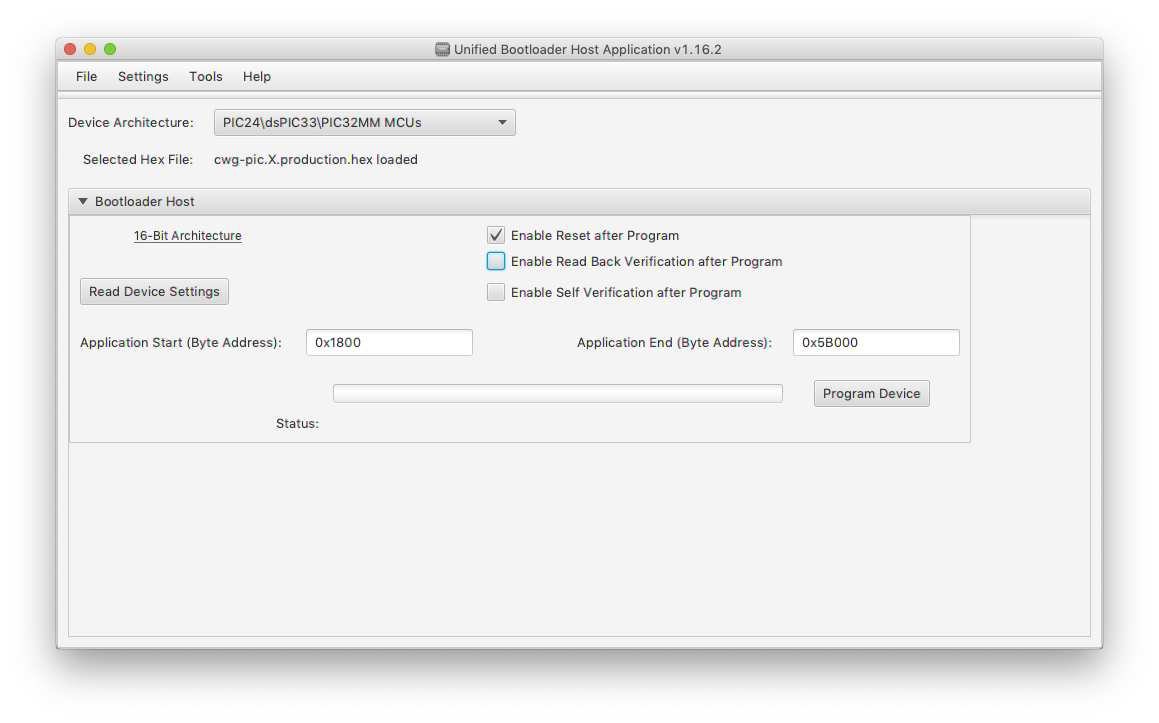Open the Settings menu
Screen dimensions: 1159x723
coord(143,77)
